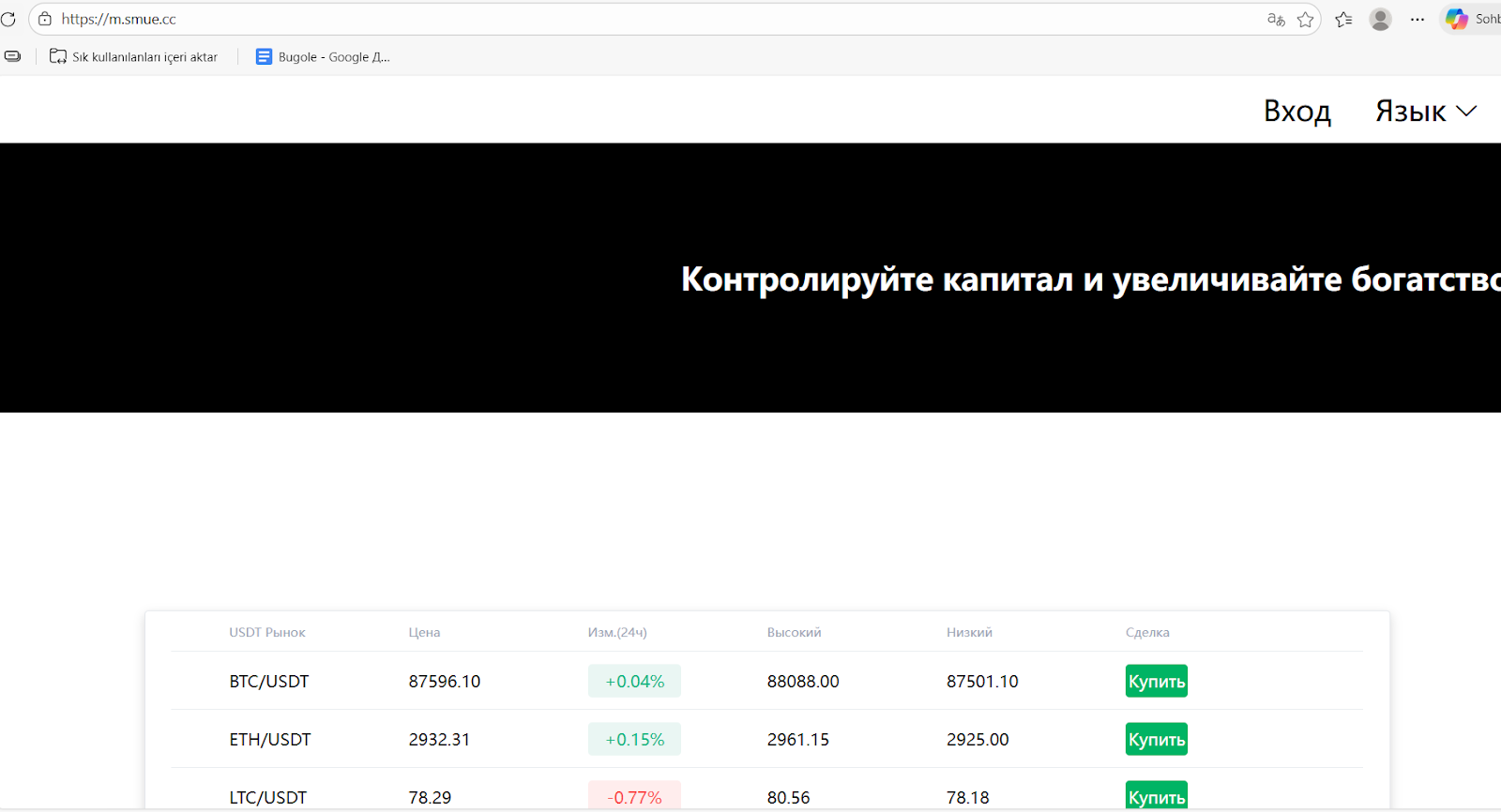The image size is (1501, 812).
Task: Select the ETH/USDT pair name
Action: (270, 740)
